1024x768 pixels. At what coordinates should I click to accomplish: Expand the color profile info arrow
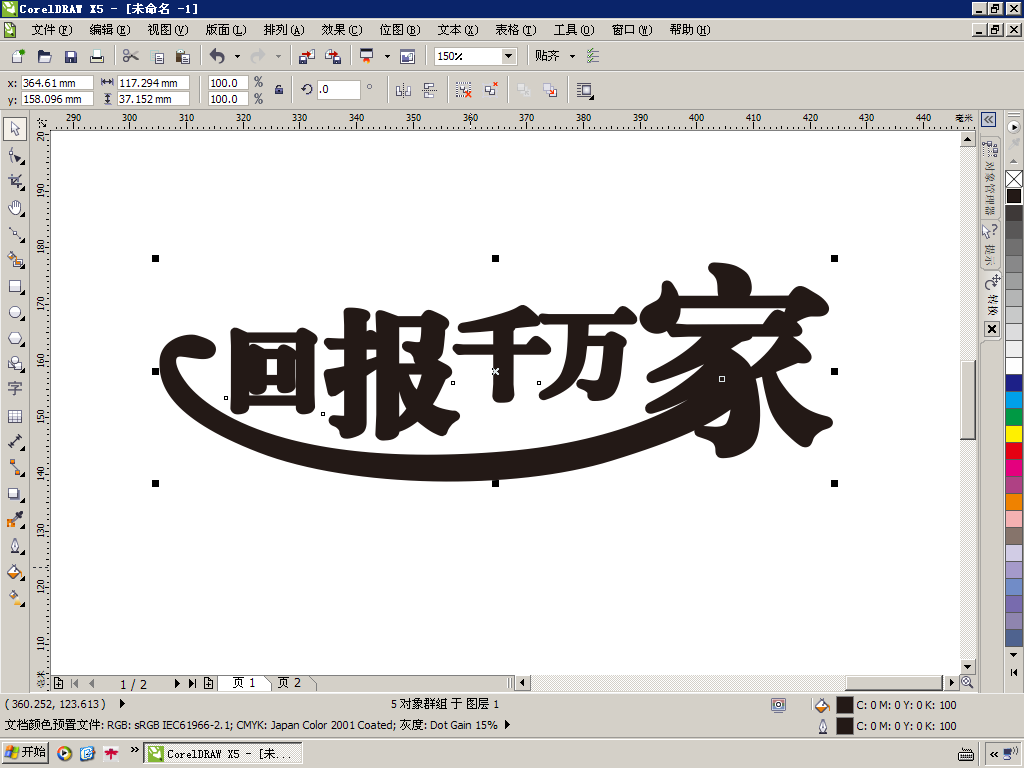click(x=507, y=725)
